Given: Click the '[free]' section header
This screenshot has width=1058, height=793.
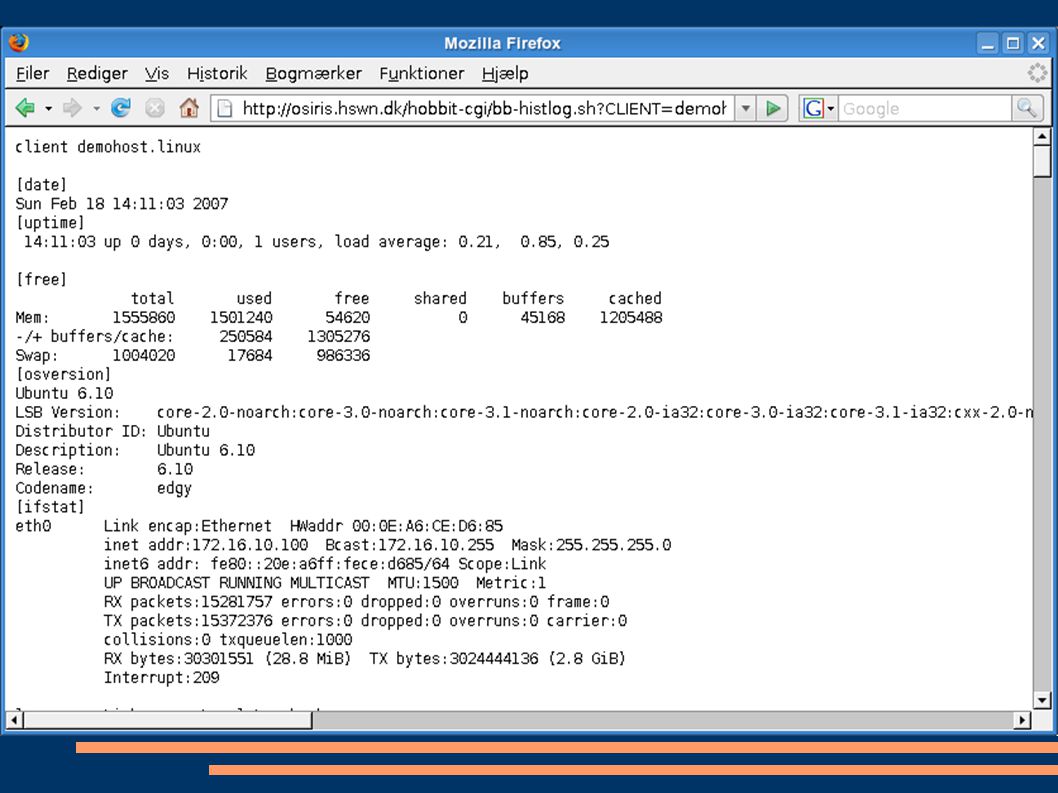Looking at the screenshot, I should click(41, 279).
